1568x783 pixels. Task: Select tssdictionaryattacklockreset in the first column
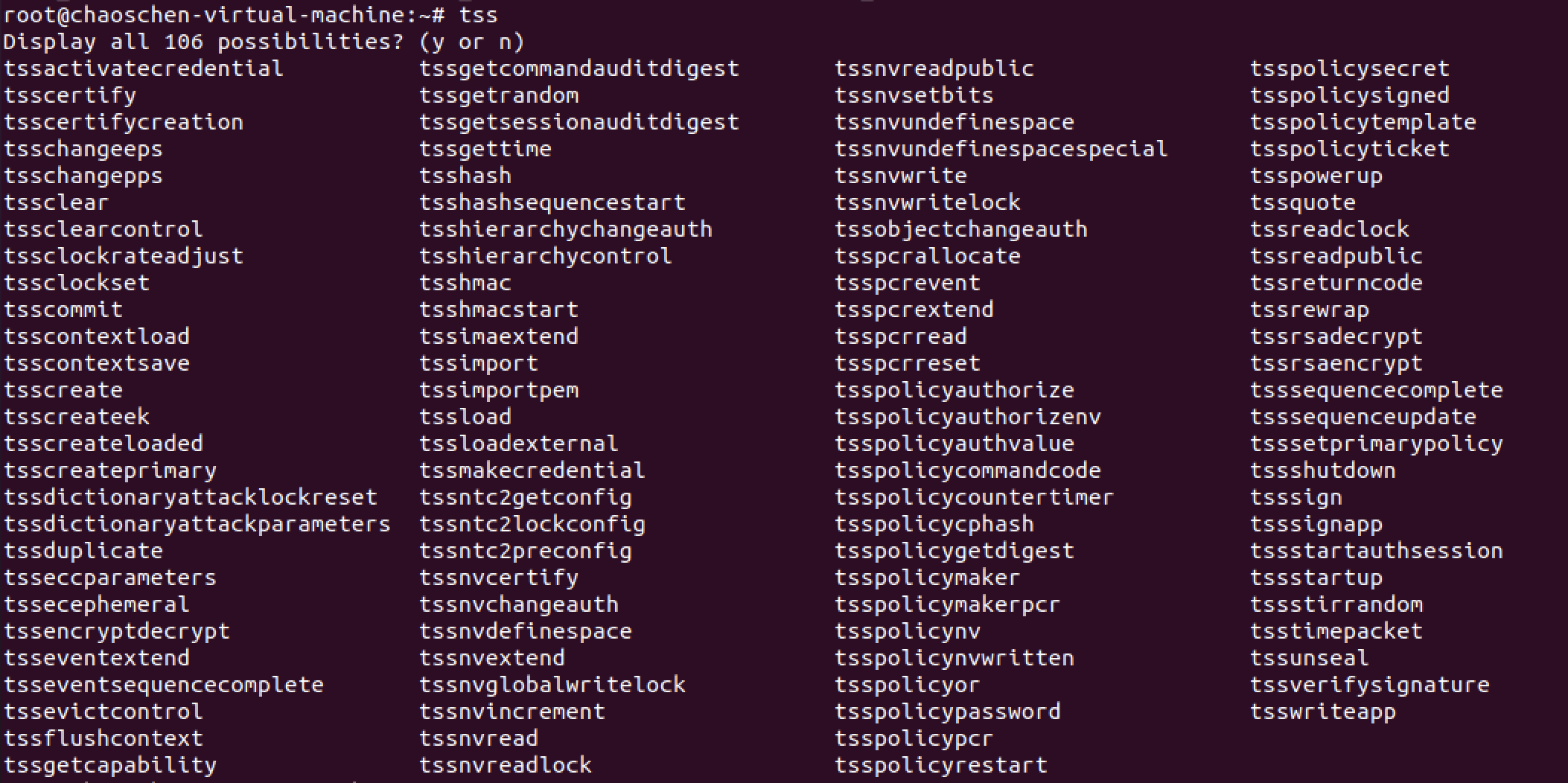(x=191, y=497)
